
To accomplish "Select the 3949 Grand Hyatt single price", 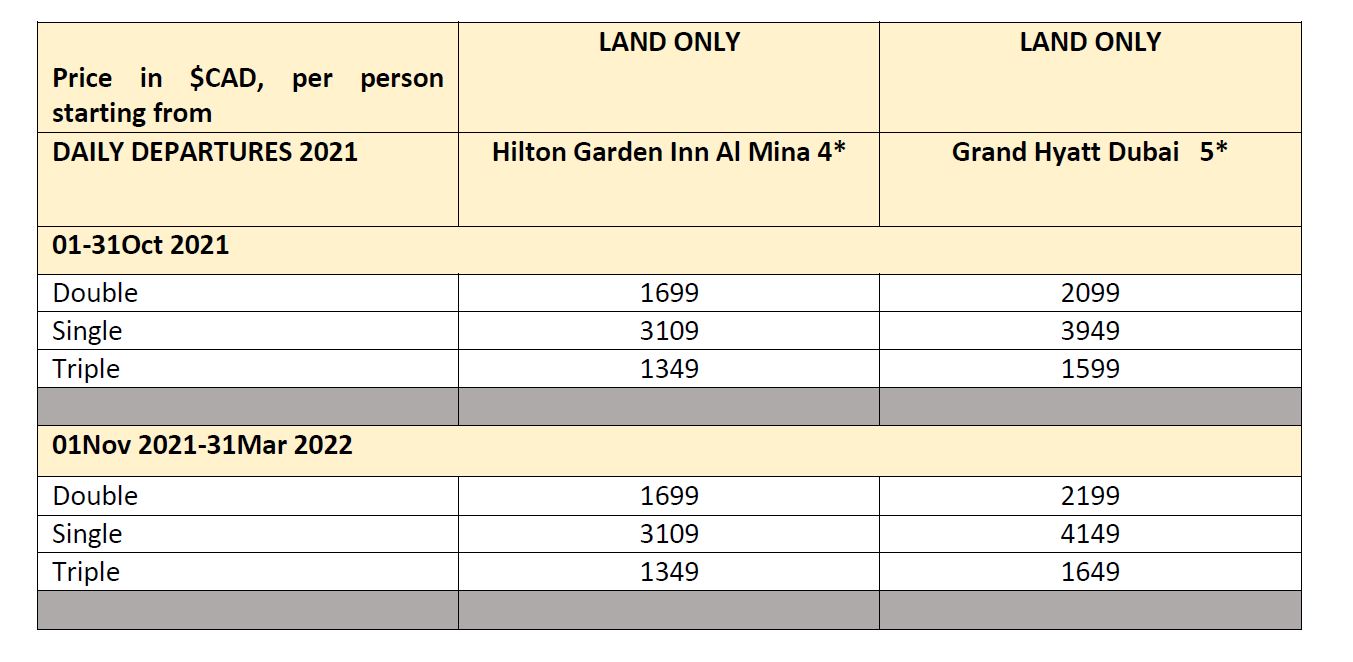I will click(x=1090, y=331).
